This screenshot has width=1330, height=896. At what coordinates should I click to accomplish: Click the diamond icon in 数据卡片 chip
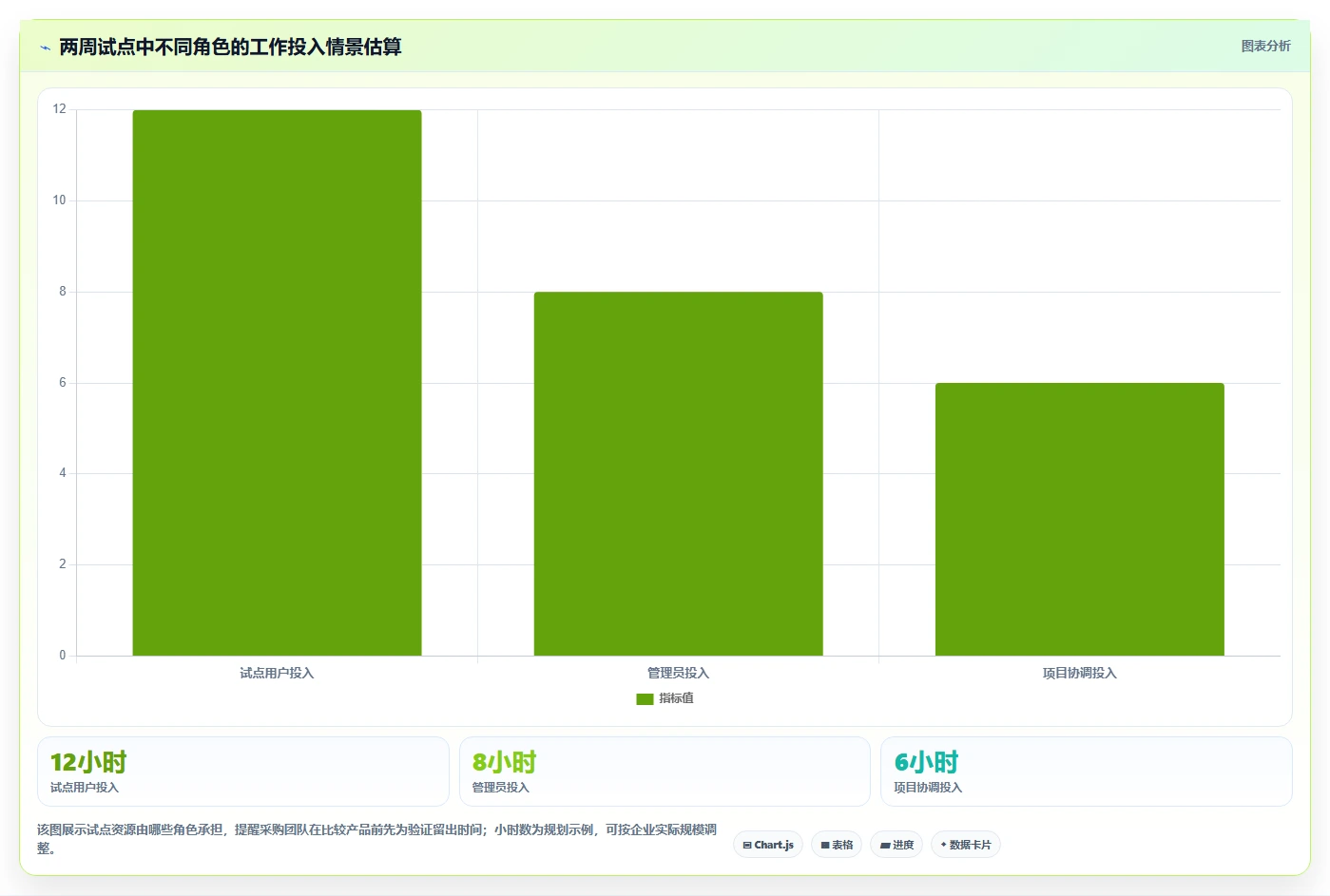tap(943, 845)
